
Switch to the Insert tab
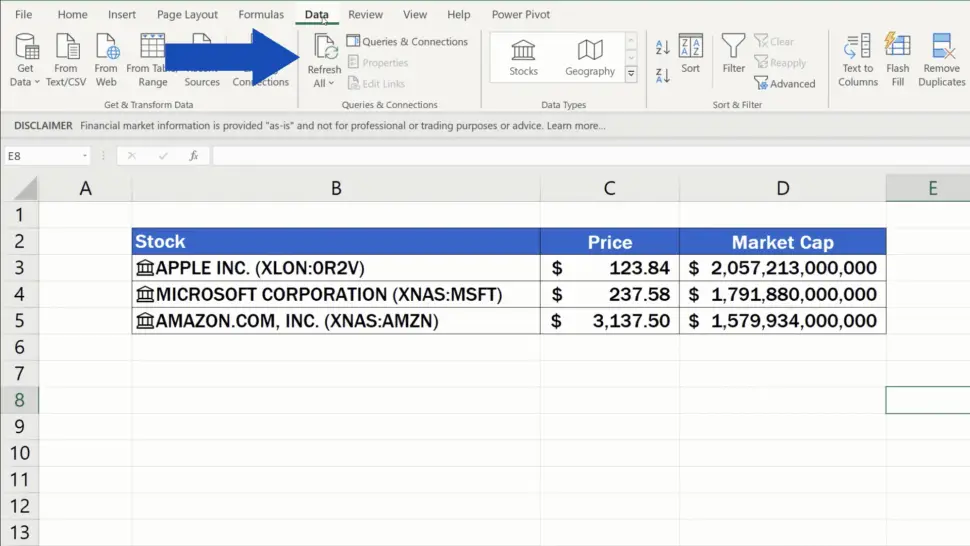click(x=122, y=14)
